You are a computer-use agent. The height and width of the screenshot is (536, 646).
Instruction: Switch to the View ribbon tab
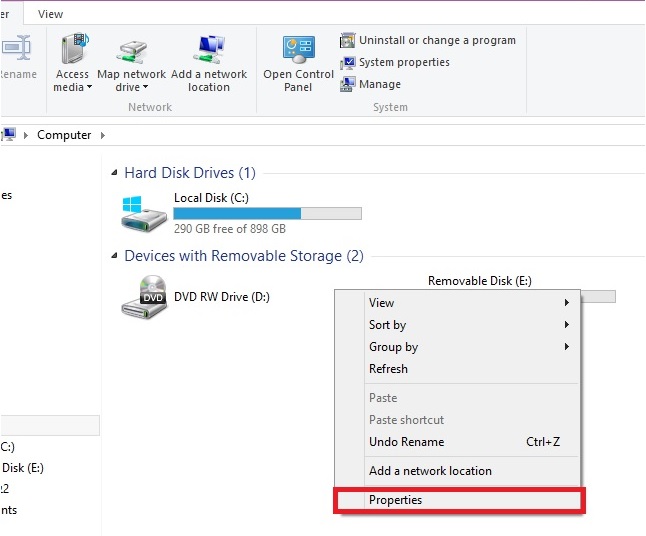click(50, 14)
